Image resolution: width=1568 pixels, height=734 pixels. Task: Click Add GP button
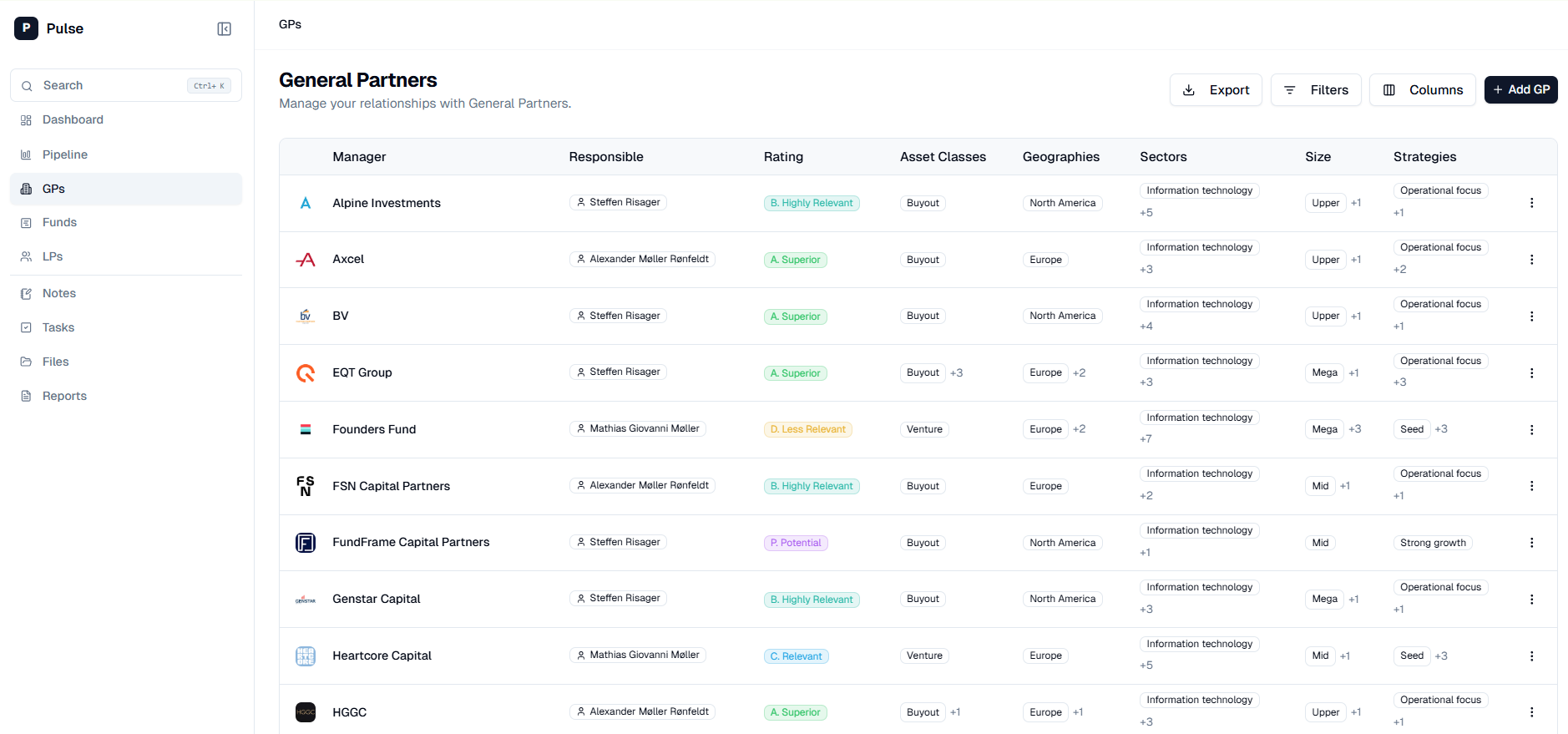pos(1521,89)
